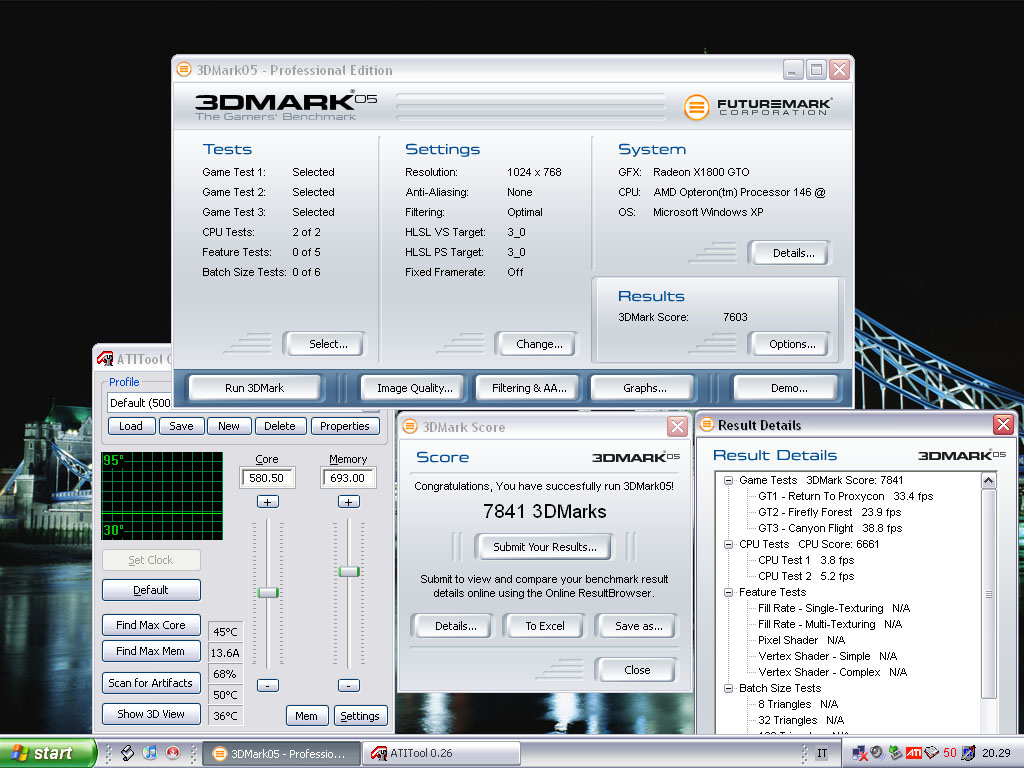Delete the ATITool profile
Image resolution: width=1024 pixels, height=768 pixels.
[x=280, y=426]
